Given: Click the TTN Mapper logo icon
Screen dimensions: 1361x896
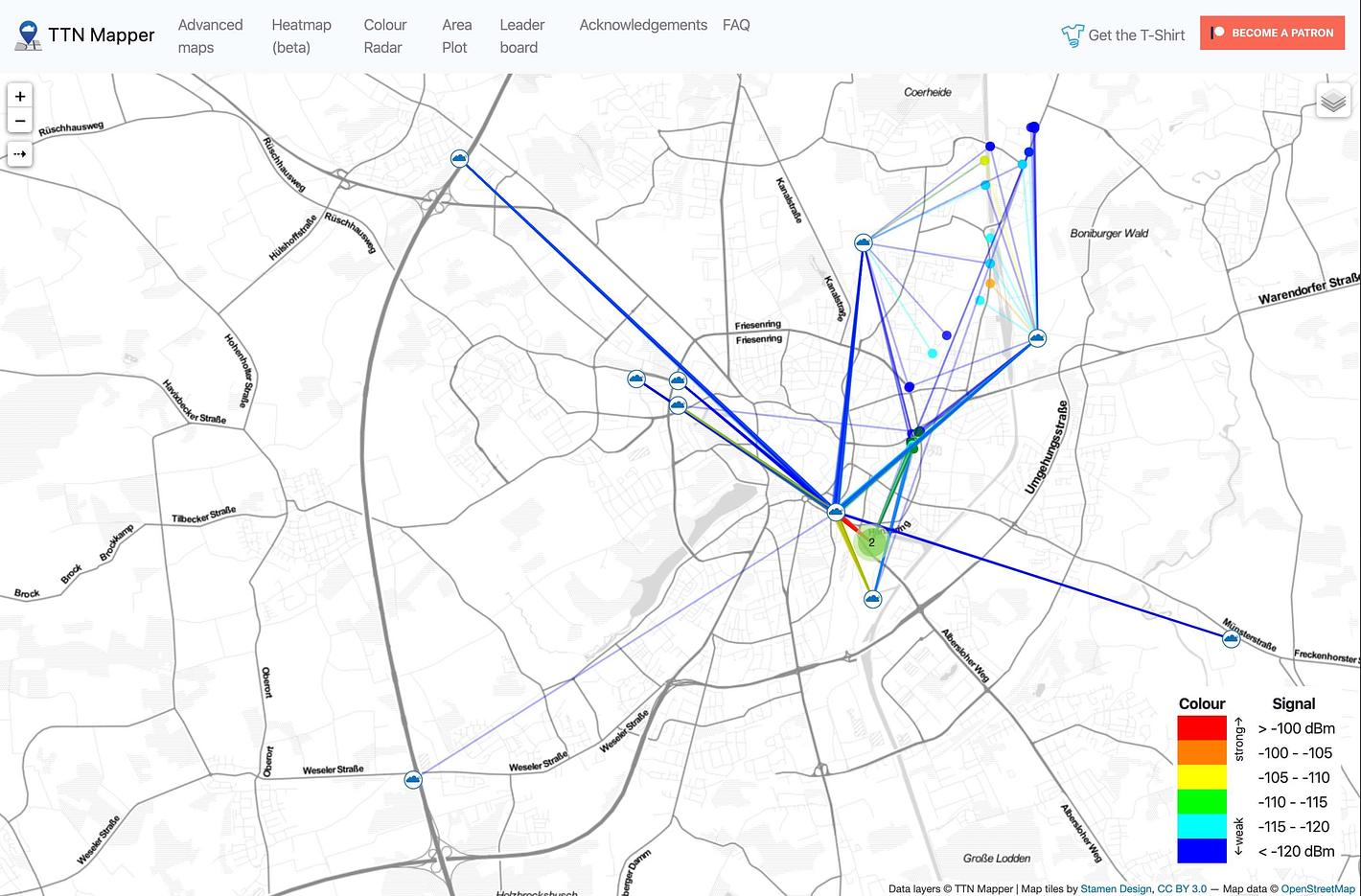Looking at the screenshot, I should (x=29, y=35).
